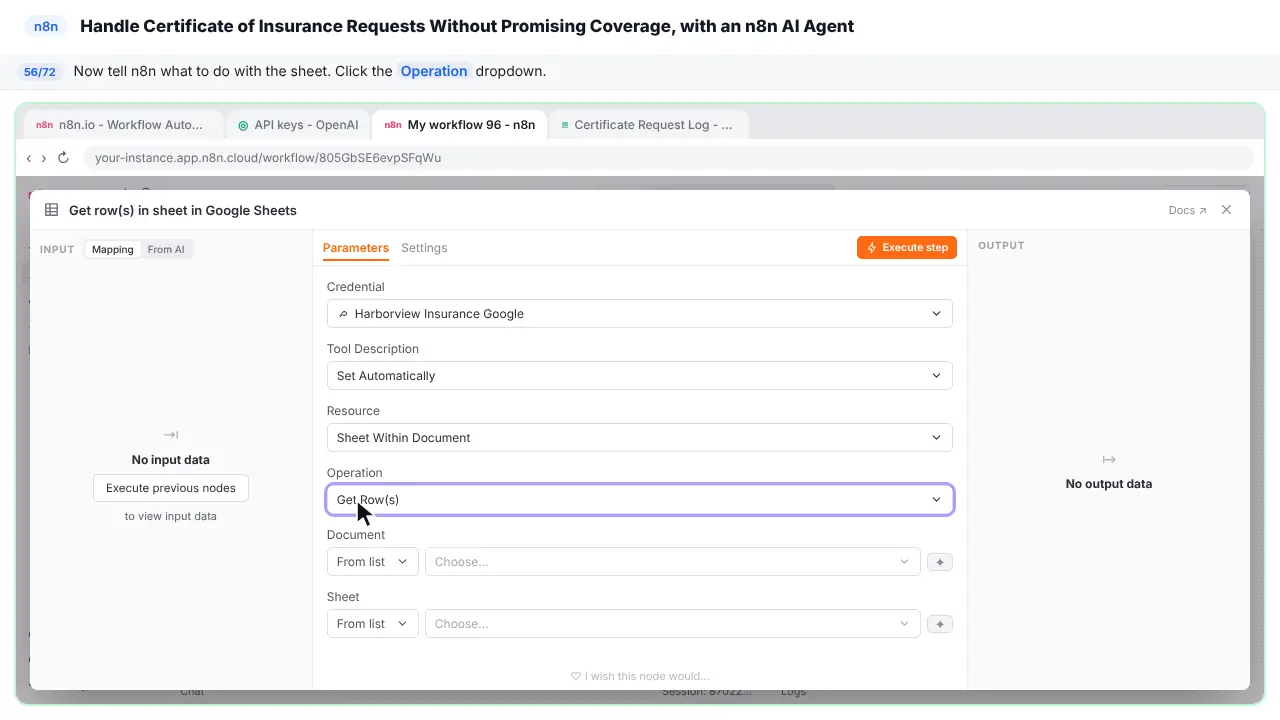Click Execute previous nodes button

(171, 488)
